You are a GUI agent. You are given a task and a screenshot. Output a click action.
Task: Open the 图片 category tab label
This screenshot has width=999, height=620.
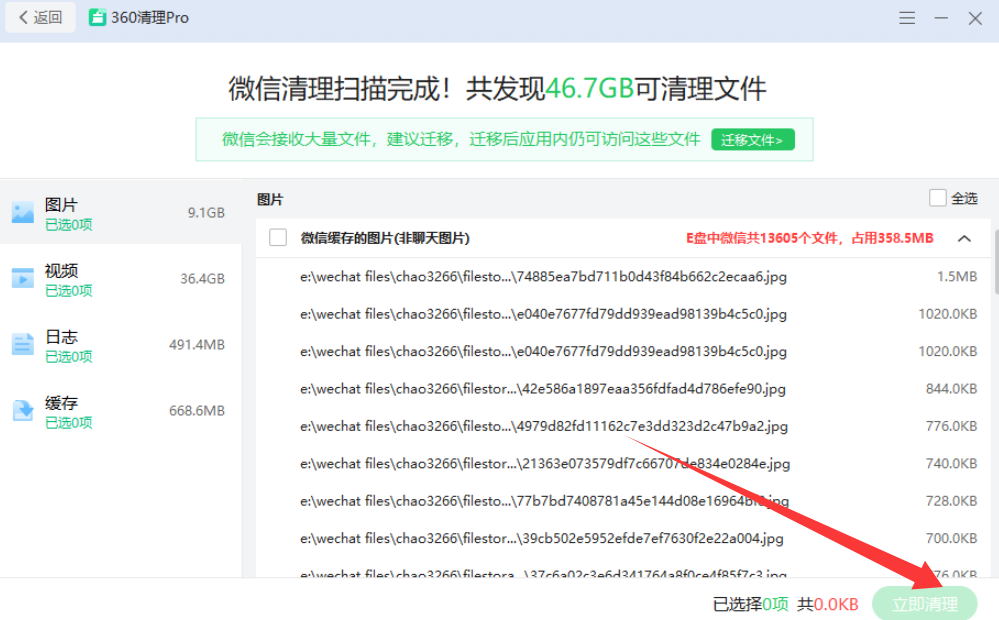tap(61, 205)
